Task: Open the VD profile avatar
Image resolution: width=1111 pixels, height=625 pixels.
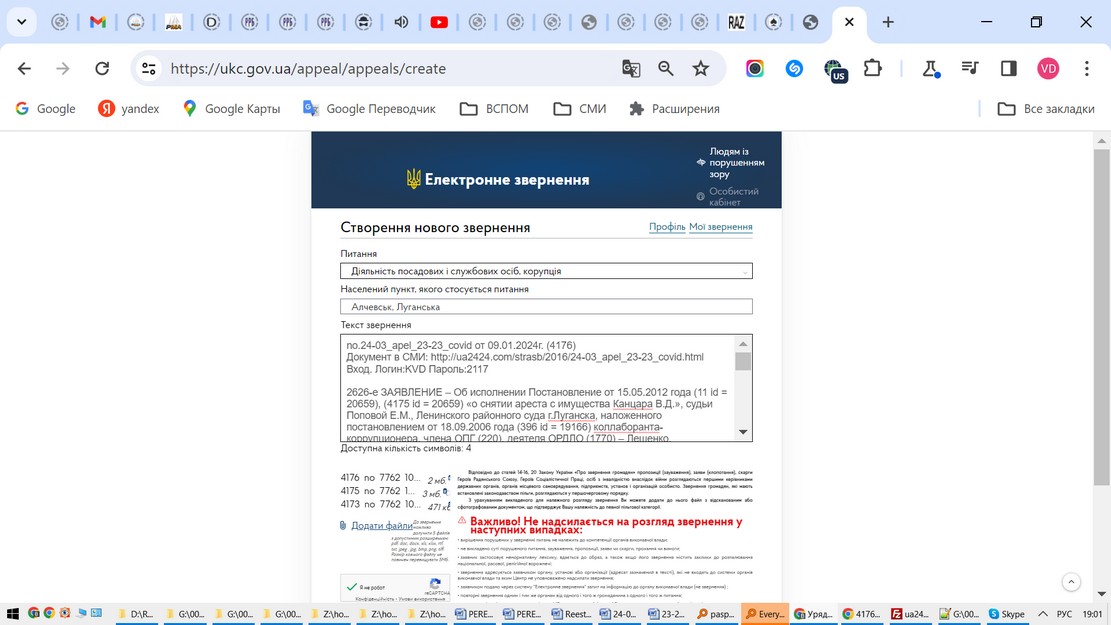Action: coord(1048,69)
